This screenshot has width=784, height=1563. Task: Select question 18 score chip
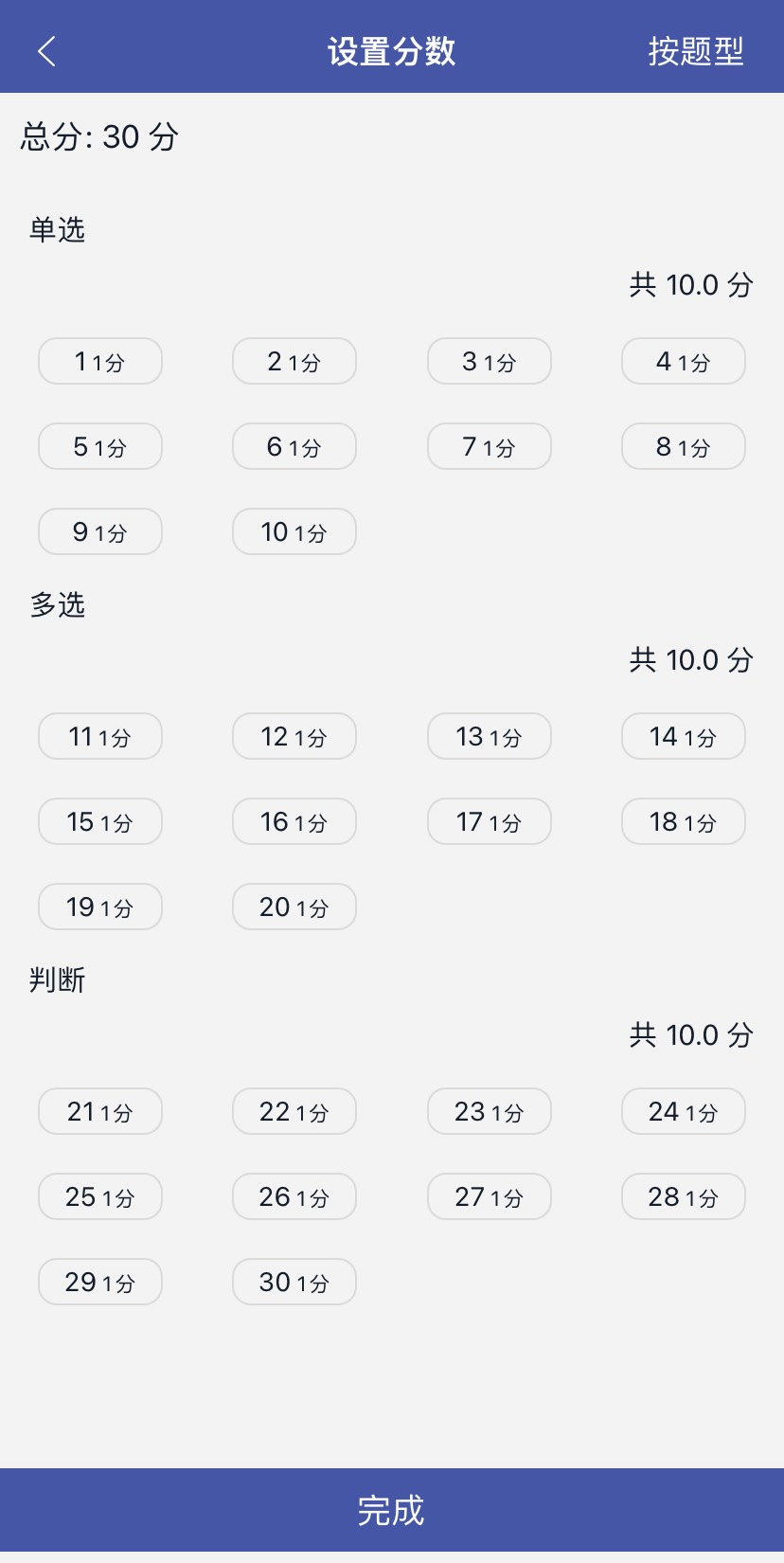[683, 821]
